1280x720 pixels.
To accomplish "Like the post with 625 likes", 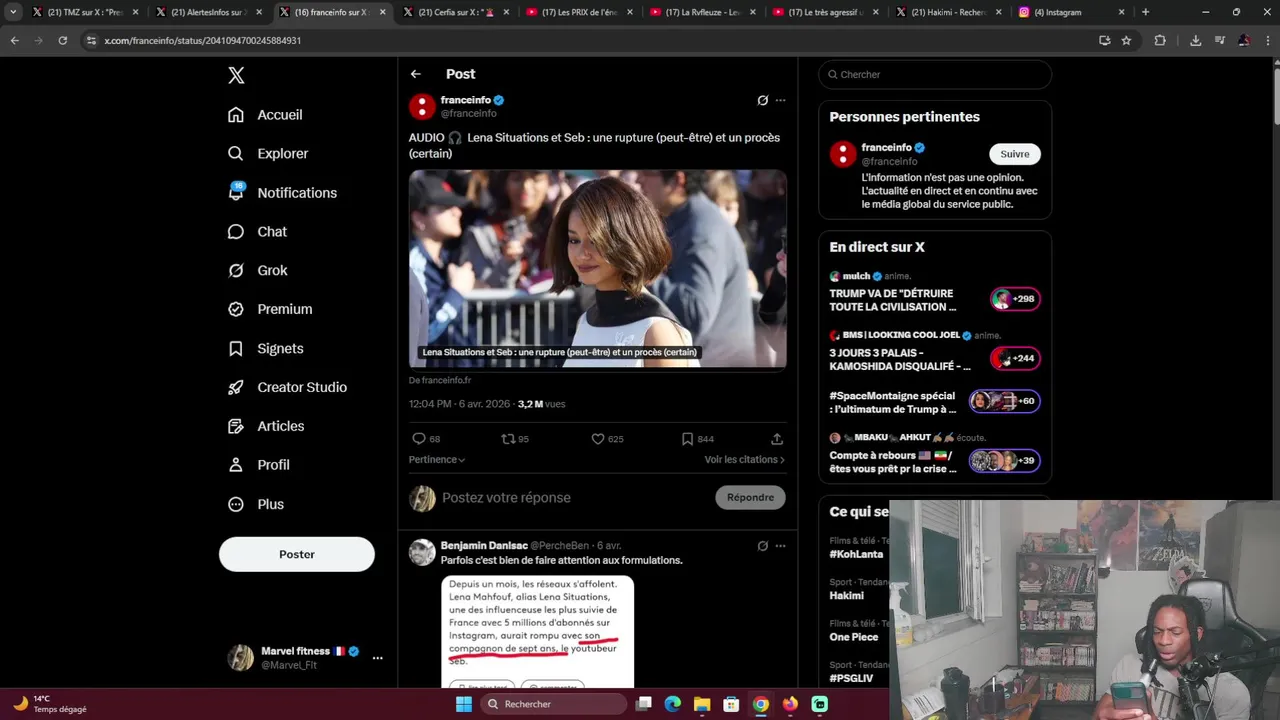I will point(607,439).
